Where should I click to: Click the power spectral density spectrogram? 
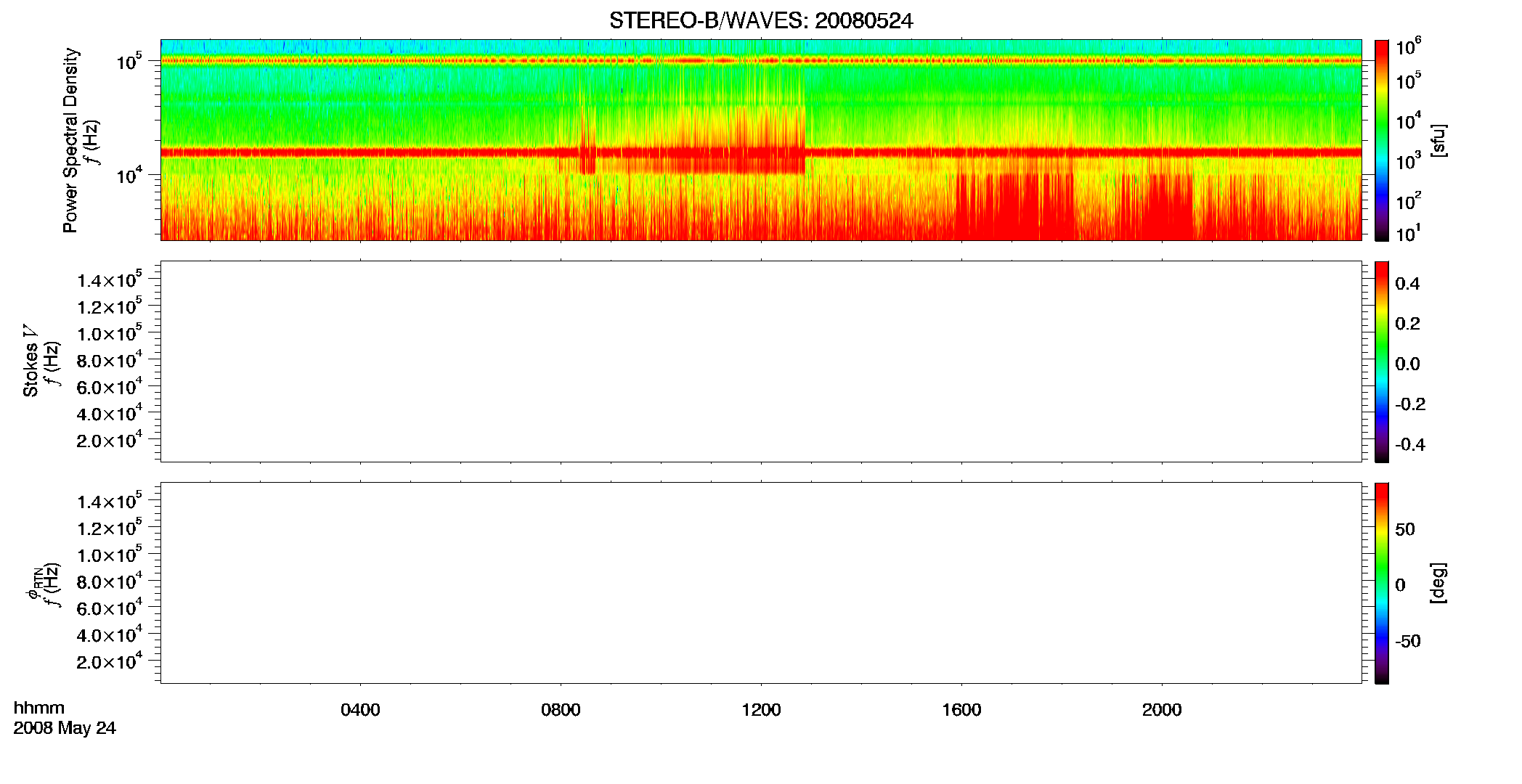tap(761, 140)
